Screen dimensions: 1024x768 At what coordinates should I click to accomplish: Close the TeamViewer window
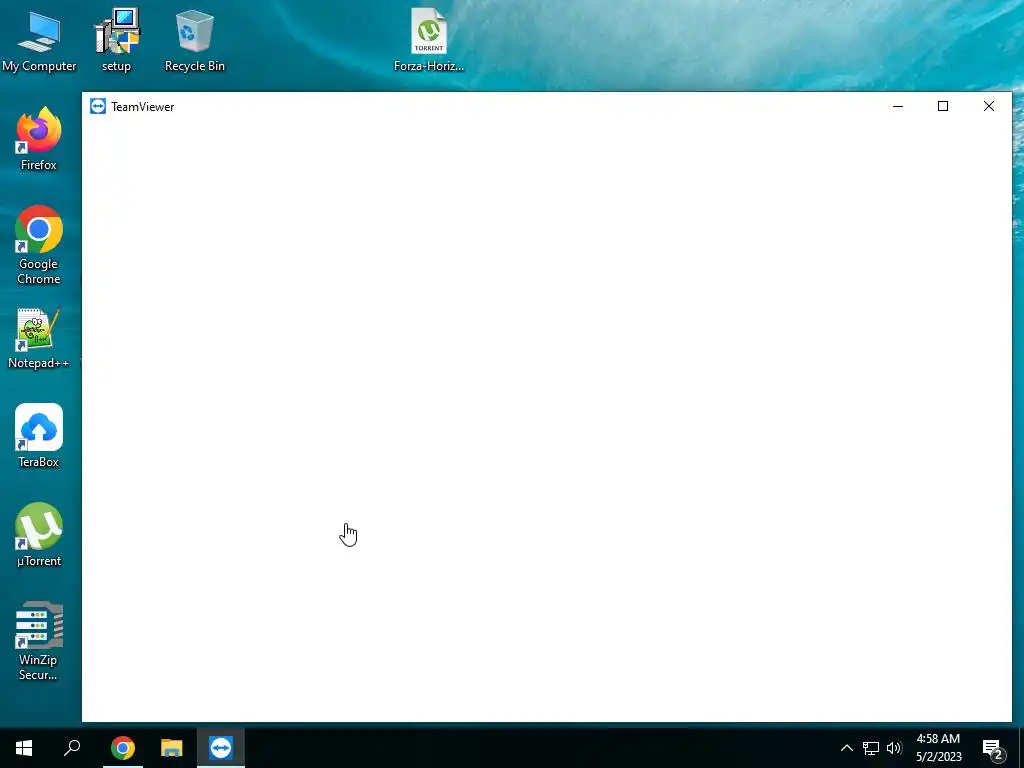[989, 106]
